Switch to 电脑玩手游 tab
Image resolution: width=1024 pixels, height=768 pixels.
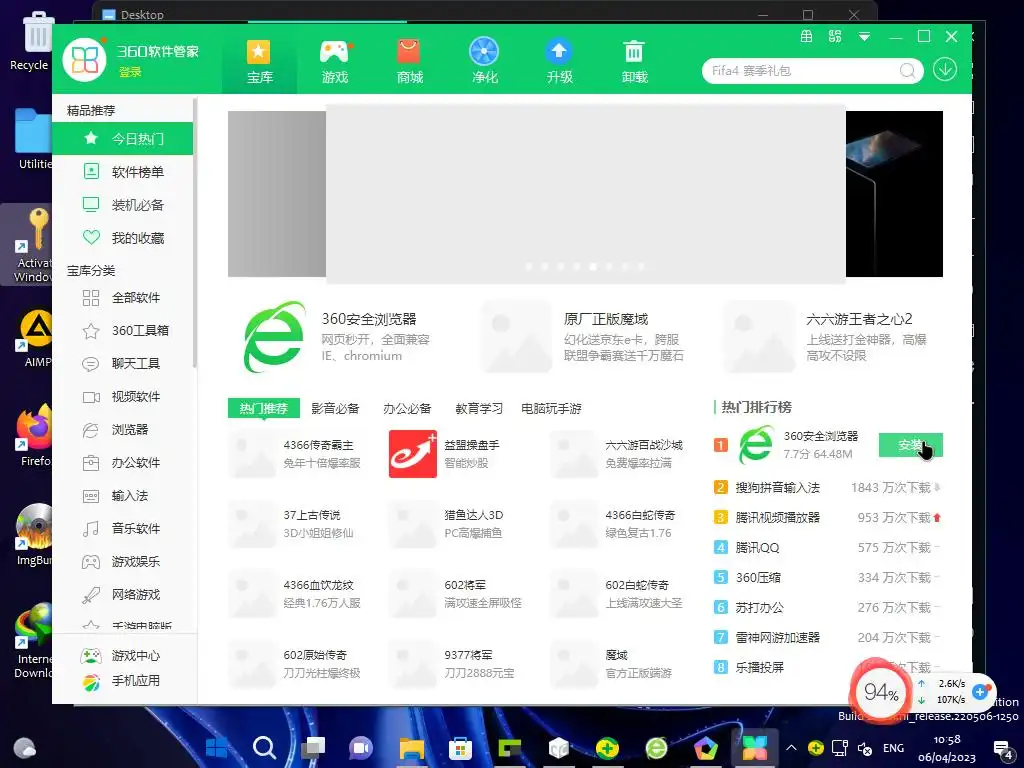click(551, 408)
